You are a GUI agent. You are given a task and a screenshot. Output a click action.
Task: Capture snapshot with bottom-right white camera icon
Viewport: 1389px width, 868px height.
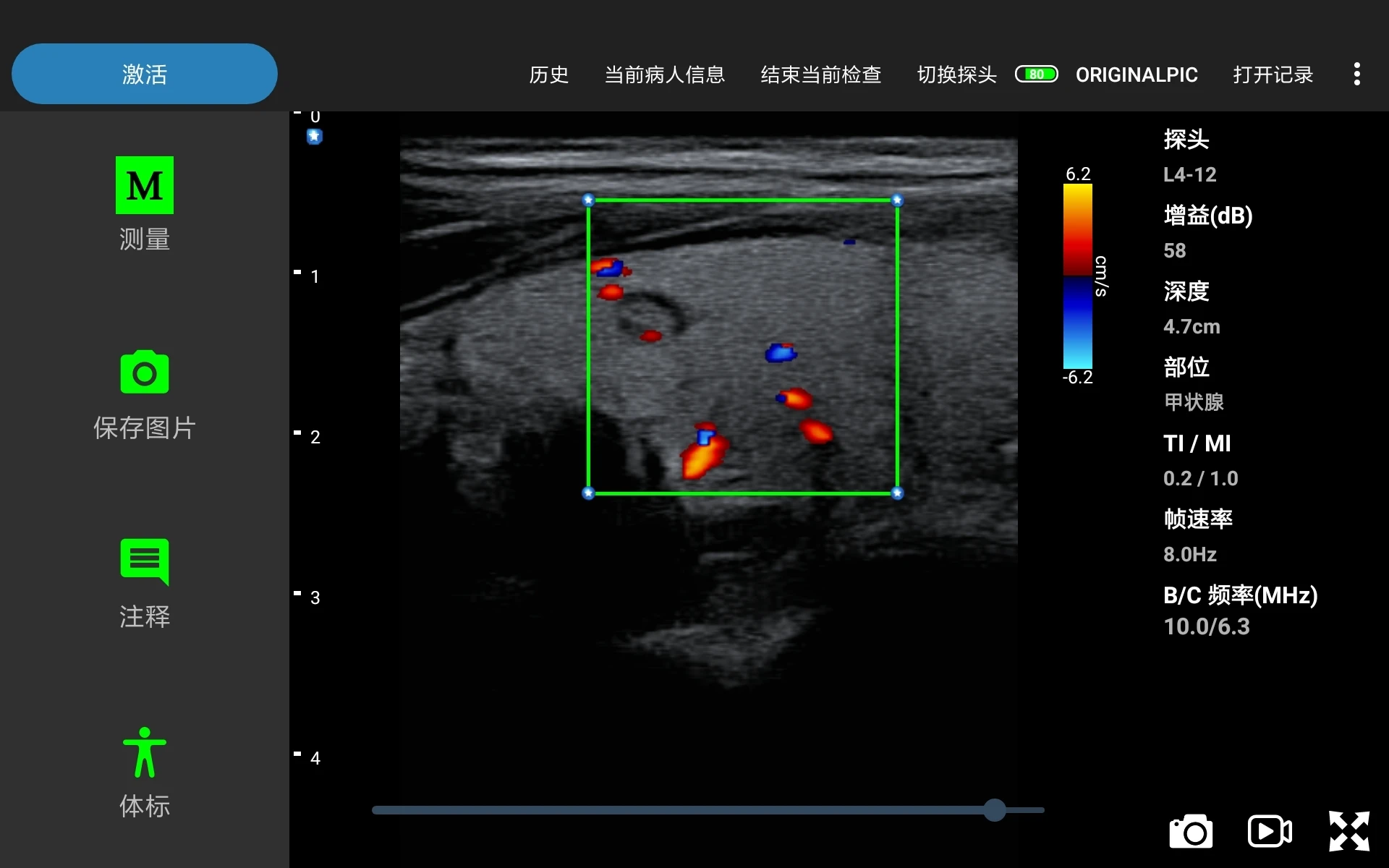coord(1191,831)
